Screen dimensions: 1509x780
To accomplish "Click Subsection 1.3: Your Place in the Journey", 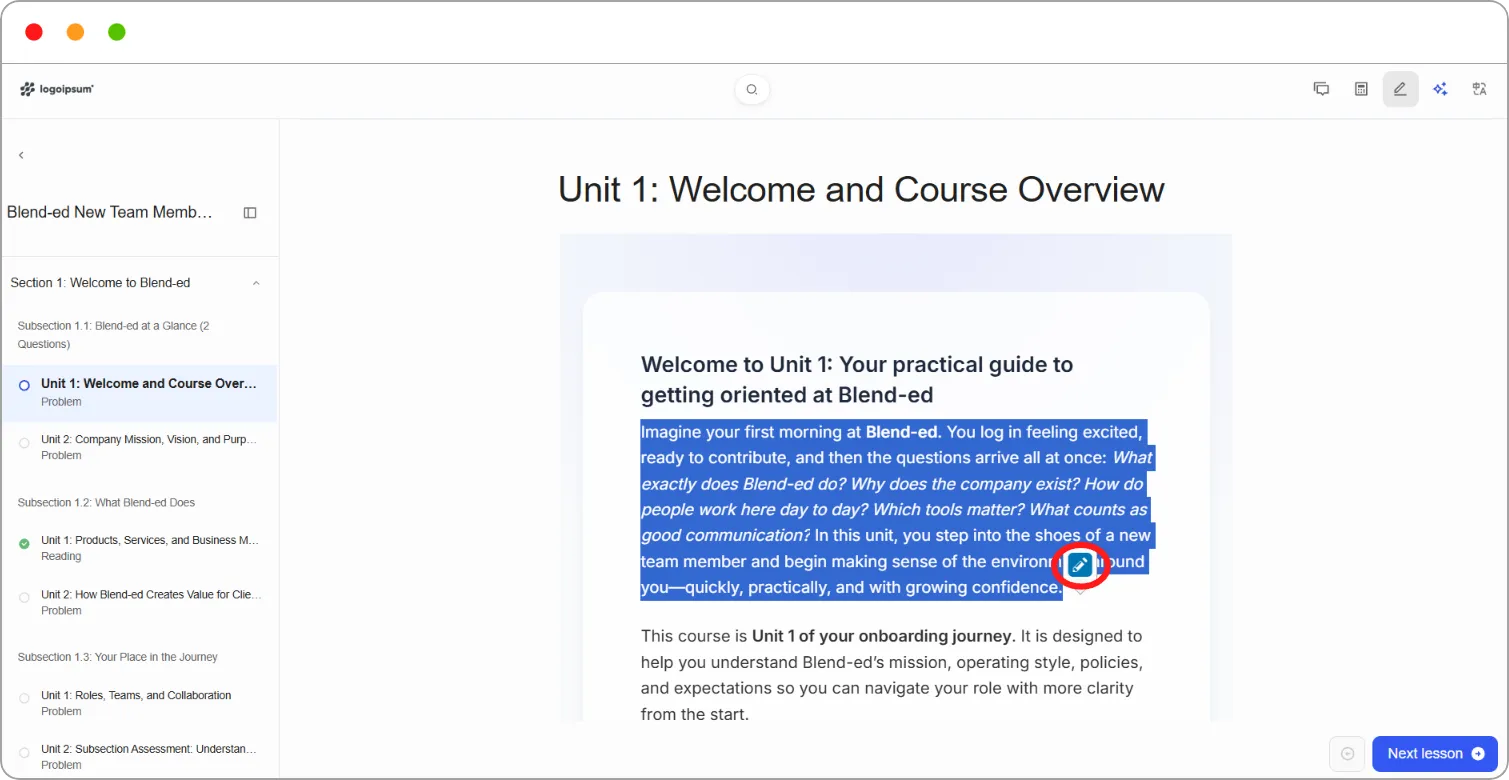I will coord(117,657).
